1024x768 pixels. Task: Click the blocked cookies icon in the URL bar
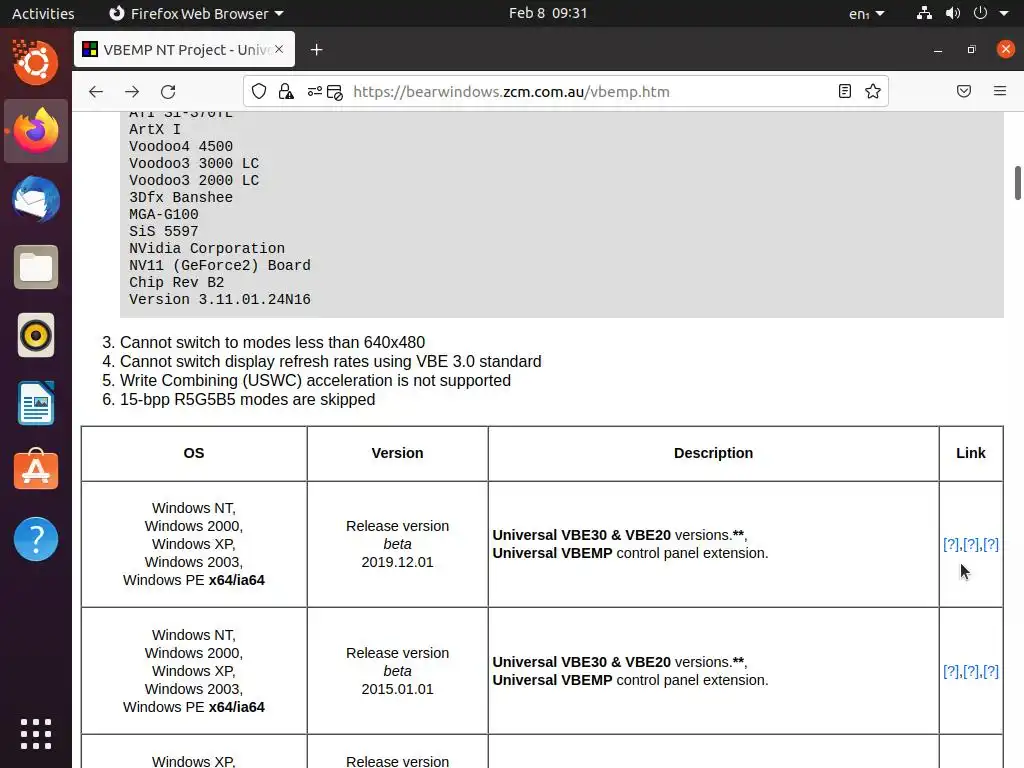[x=335, y=92]
